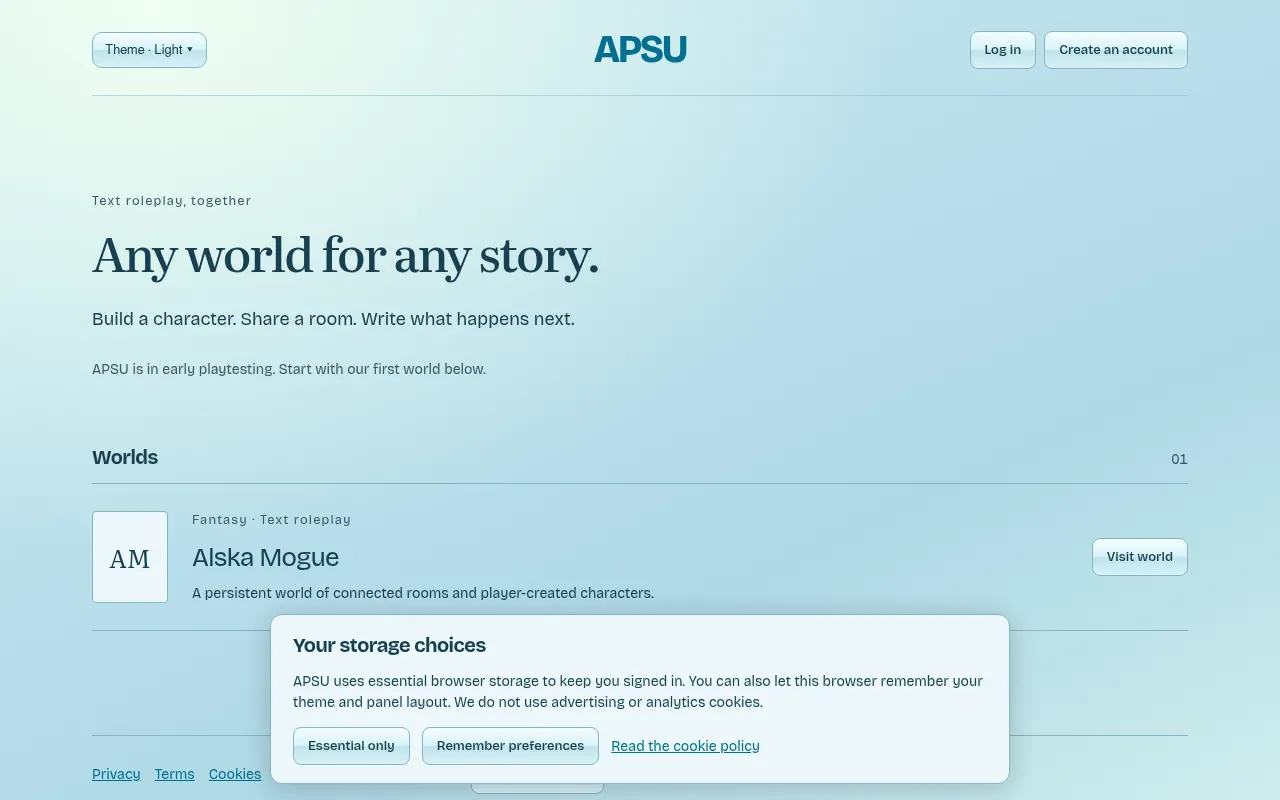Choose Essential only storage option
1280x800 pixels.
pyautogui.click(x=351, y=746)
